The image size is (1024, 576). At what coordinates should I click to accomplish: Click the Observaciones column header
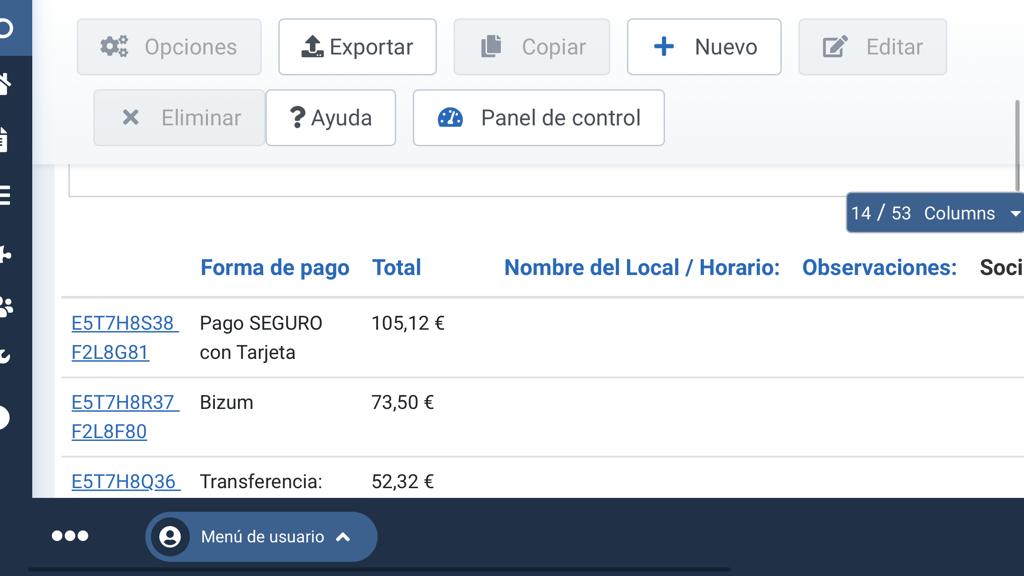[879, 268]
